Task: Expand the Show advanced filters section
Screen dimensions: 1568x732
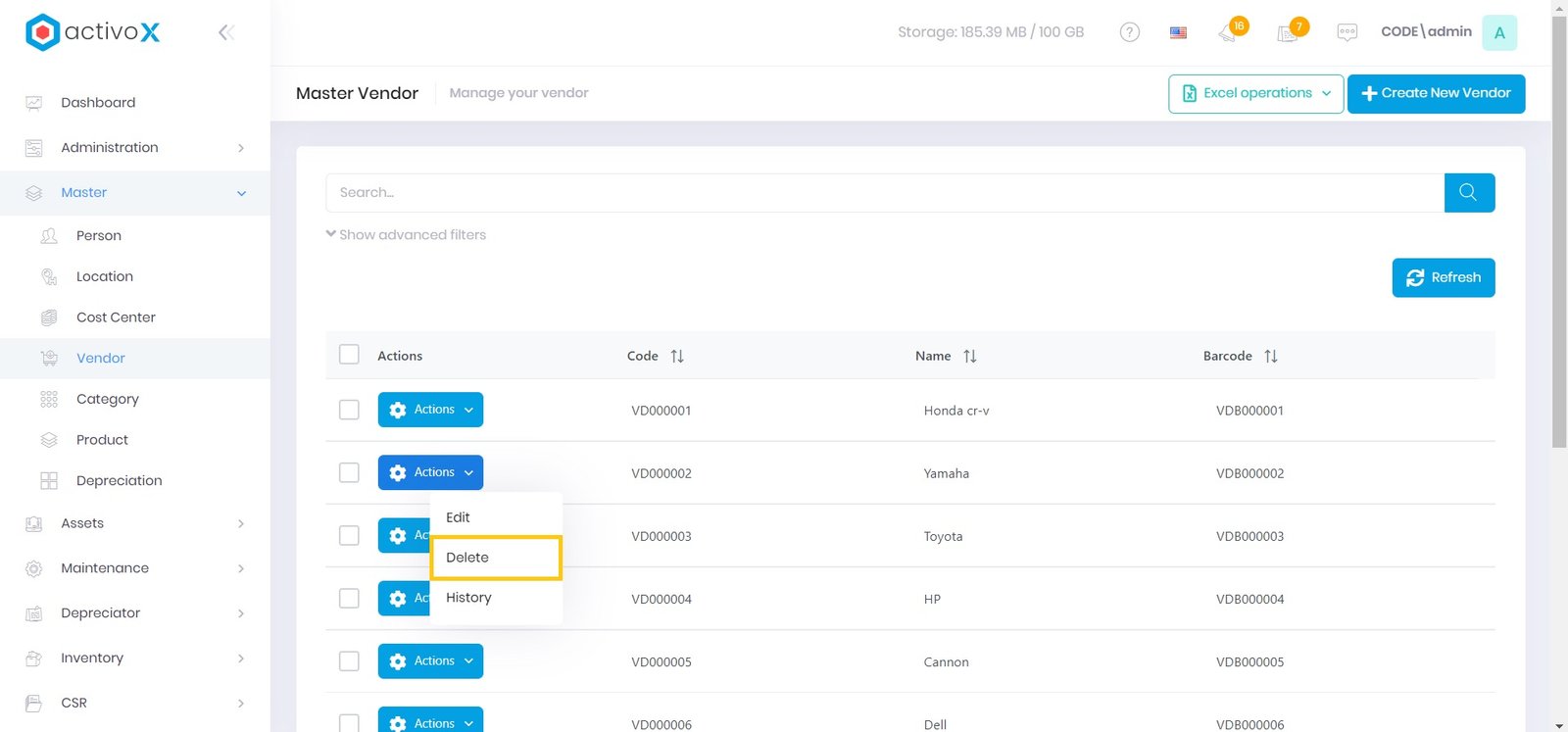Action: point(406,235)
